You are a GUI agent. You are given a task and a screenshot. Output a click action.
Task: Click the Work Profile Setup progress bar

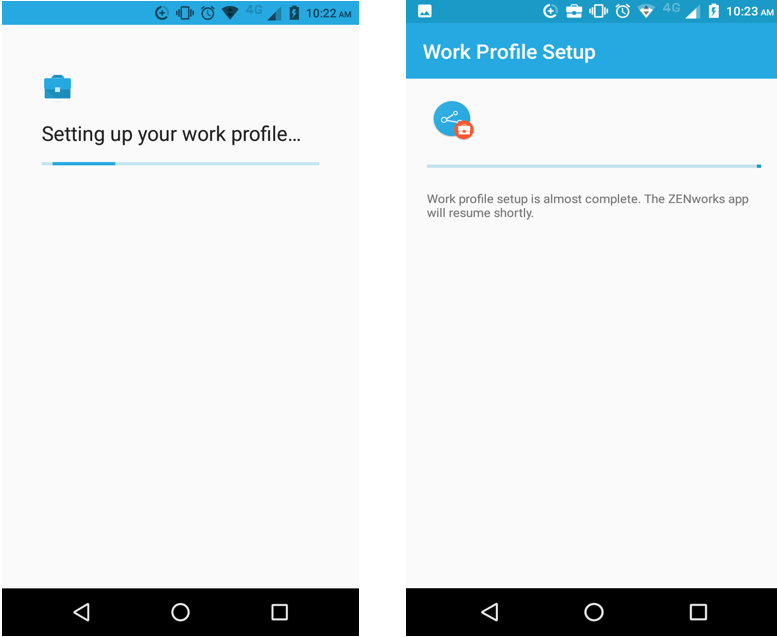[x=594, y=166]
